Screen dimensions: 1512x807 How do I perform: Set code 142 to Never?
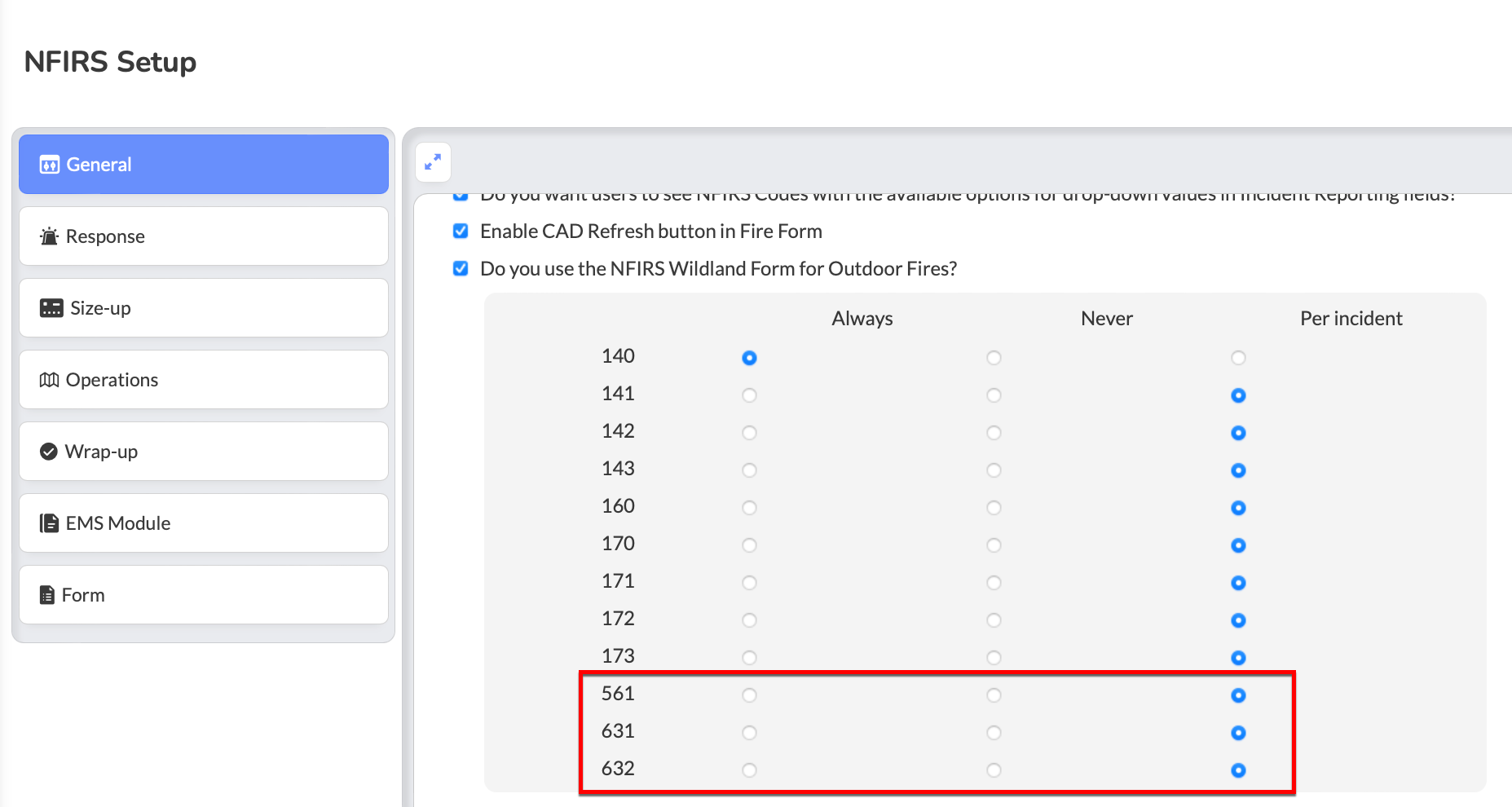(x=994, y=433)
